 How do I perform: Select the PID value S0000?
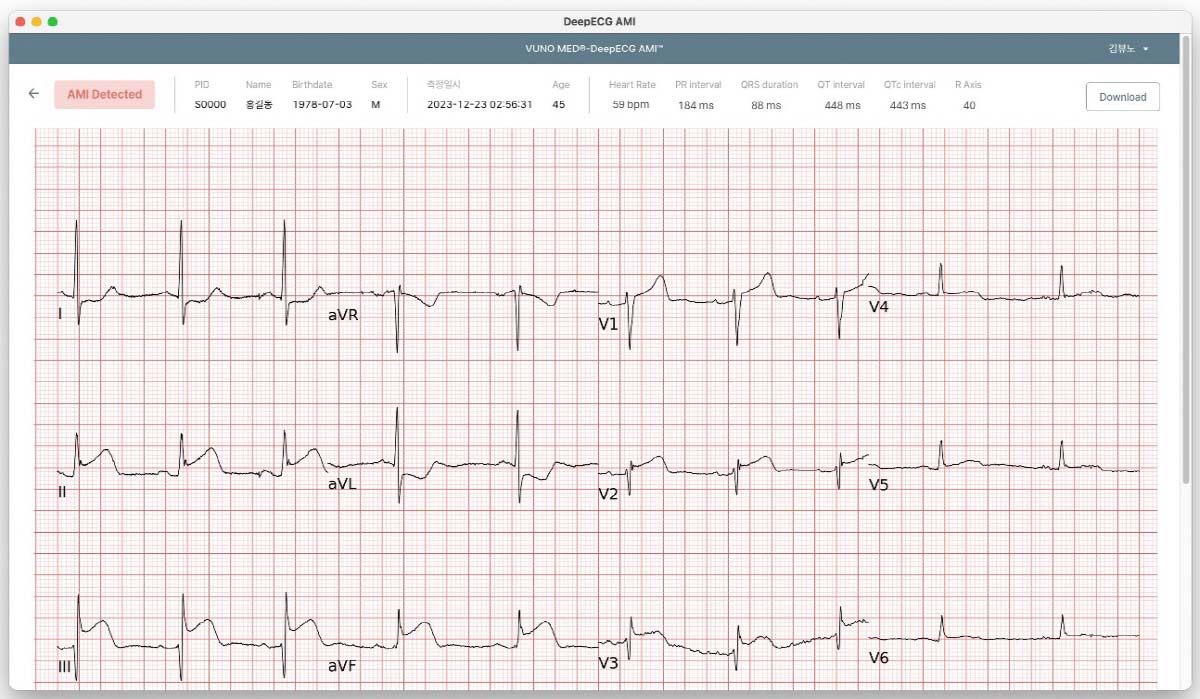[x=210, y=105]
